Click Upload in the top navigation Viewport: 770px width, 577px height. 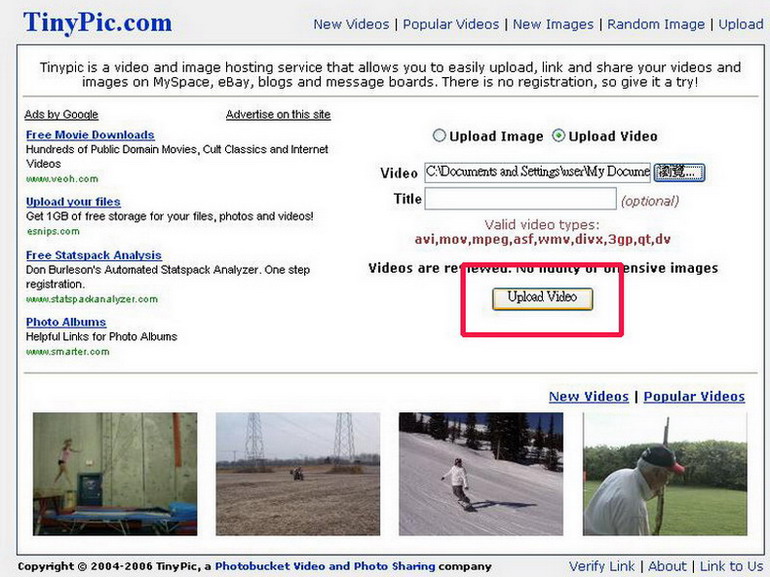pos(741,24)
